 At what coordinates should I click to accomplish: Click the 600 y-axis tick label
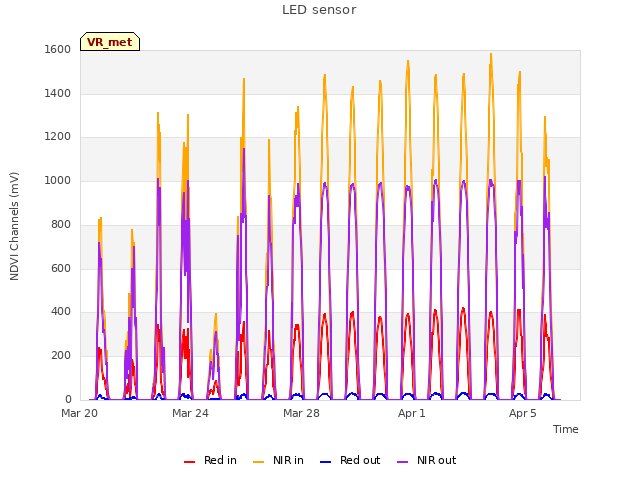click(x=61, y=269)
